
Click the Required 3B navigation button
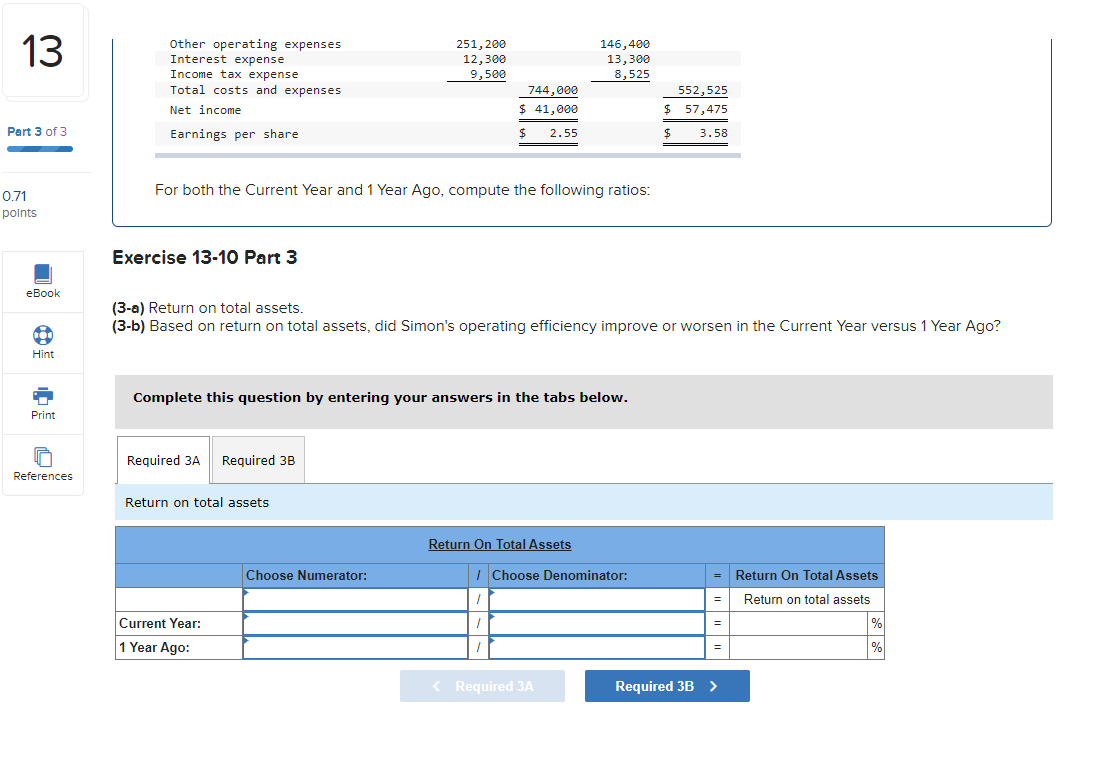pyautogui.click(x=667, y=686)
